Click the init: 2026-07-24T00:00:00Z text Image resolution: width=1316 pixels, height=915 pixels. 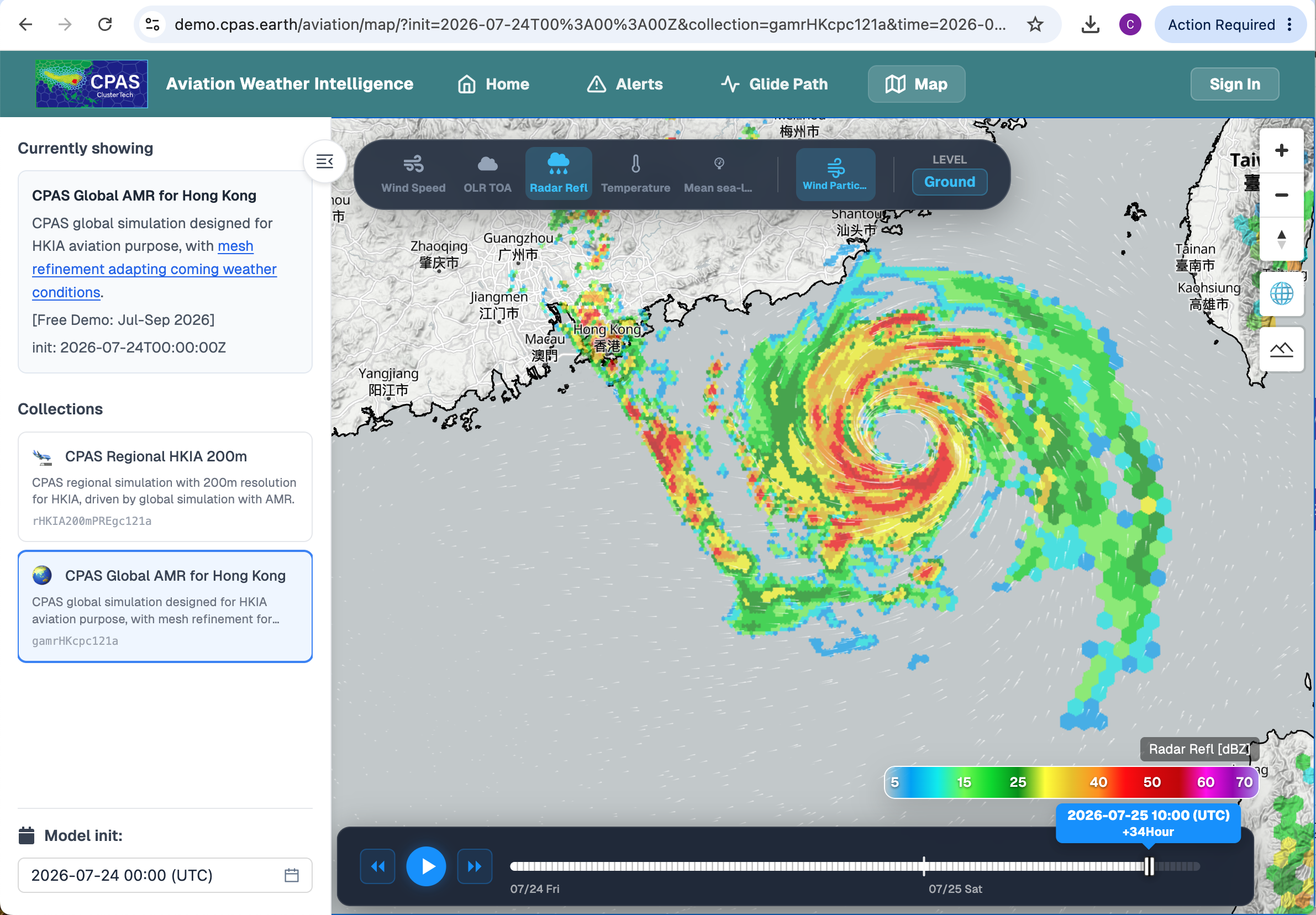[x=129, y=348]
